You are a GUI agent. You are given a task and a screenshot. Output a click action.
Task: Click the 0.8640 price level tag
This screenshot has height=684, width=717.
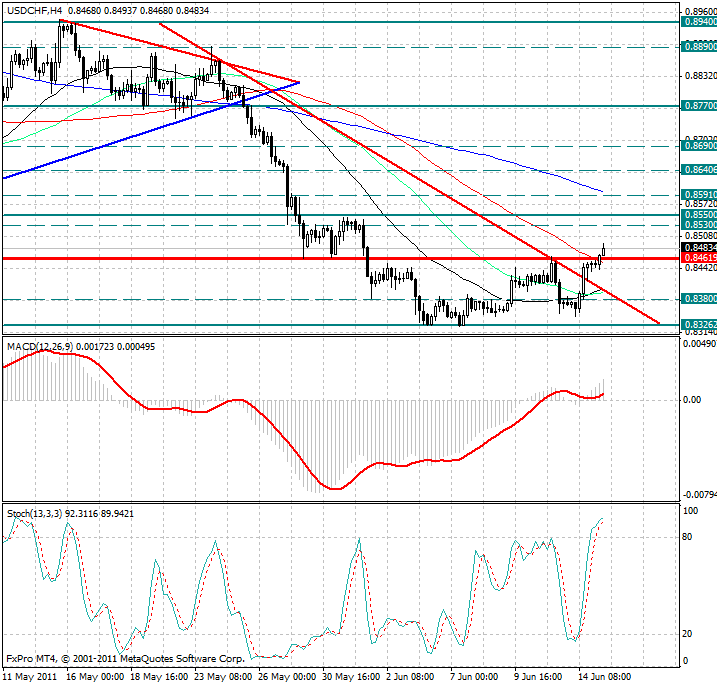(x=698, y=170)
